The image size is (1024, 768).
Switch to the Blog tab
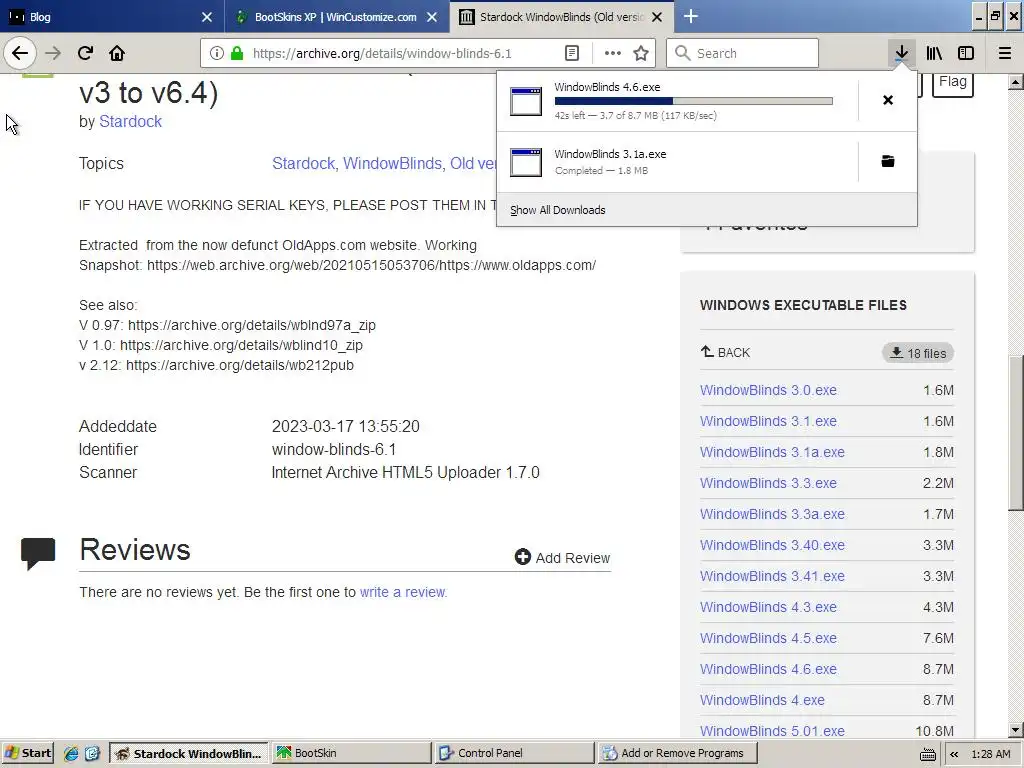click(x=112, y=16)
